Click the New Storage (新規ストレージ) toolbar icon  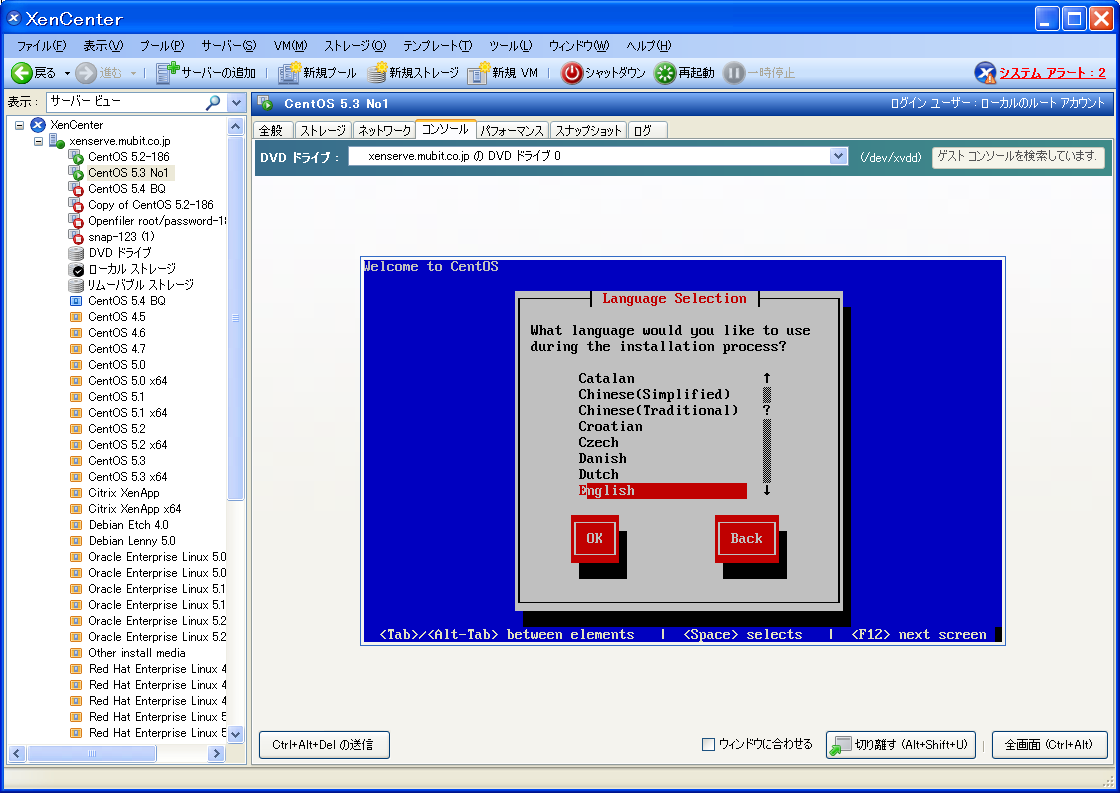coord(376,73)
